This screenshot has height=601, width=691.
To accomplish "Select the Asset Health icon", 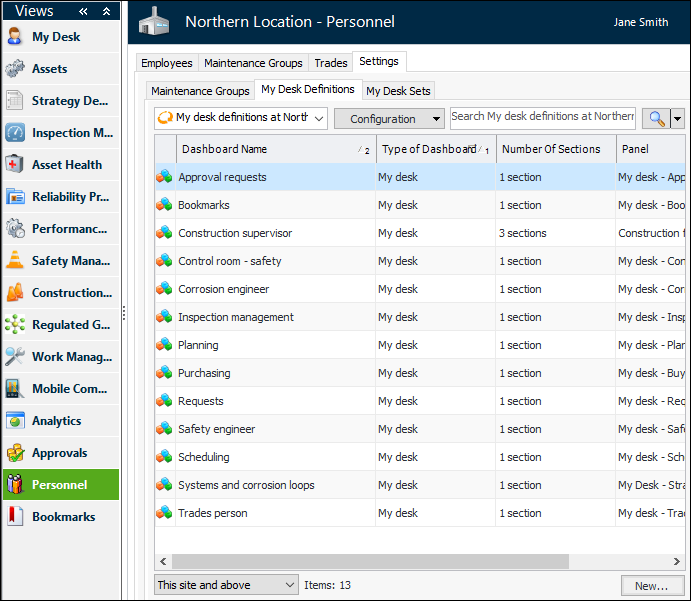I will [x=15, y=165].
